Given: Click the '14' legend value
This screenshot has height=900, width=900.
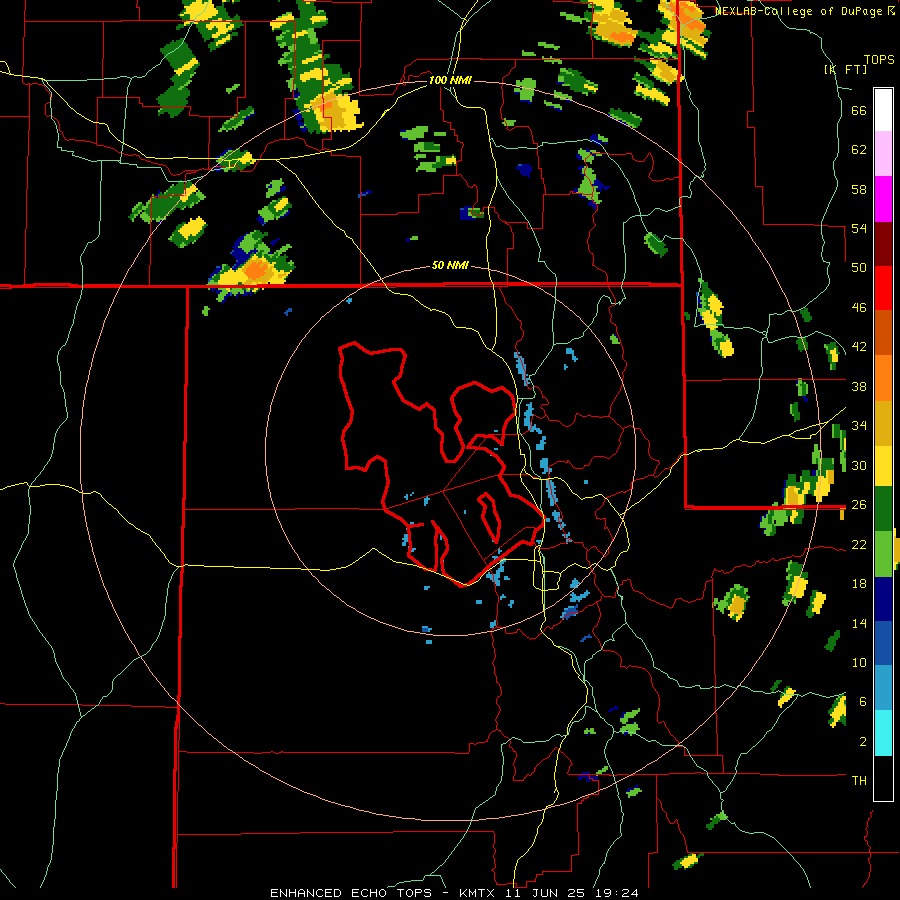Looking at the screenshot, I should 859,623.
